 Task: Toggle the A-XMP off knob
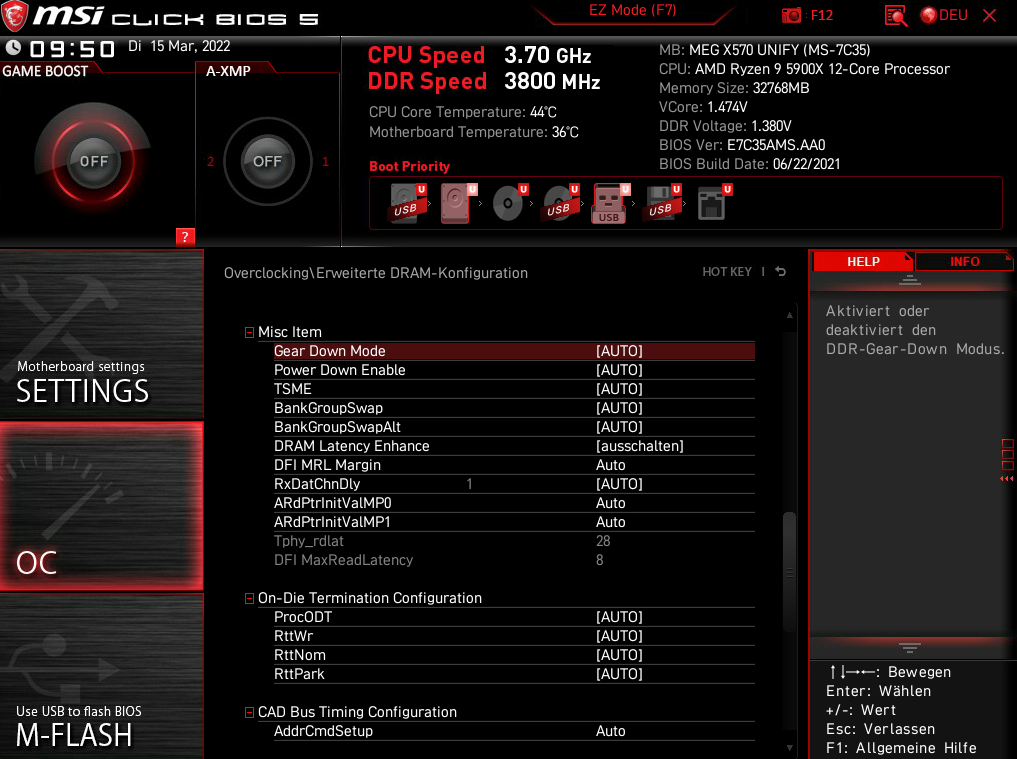pyautogui.click(x=267, y=161)
